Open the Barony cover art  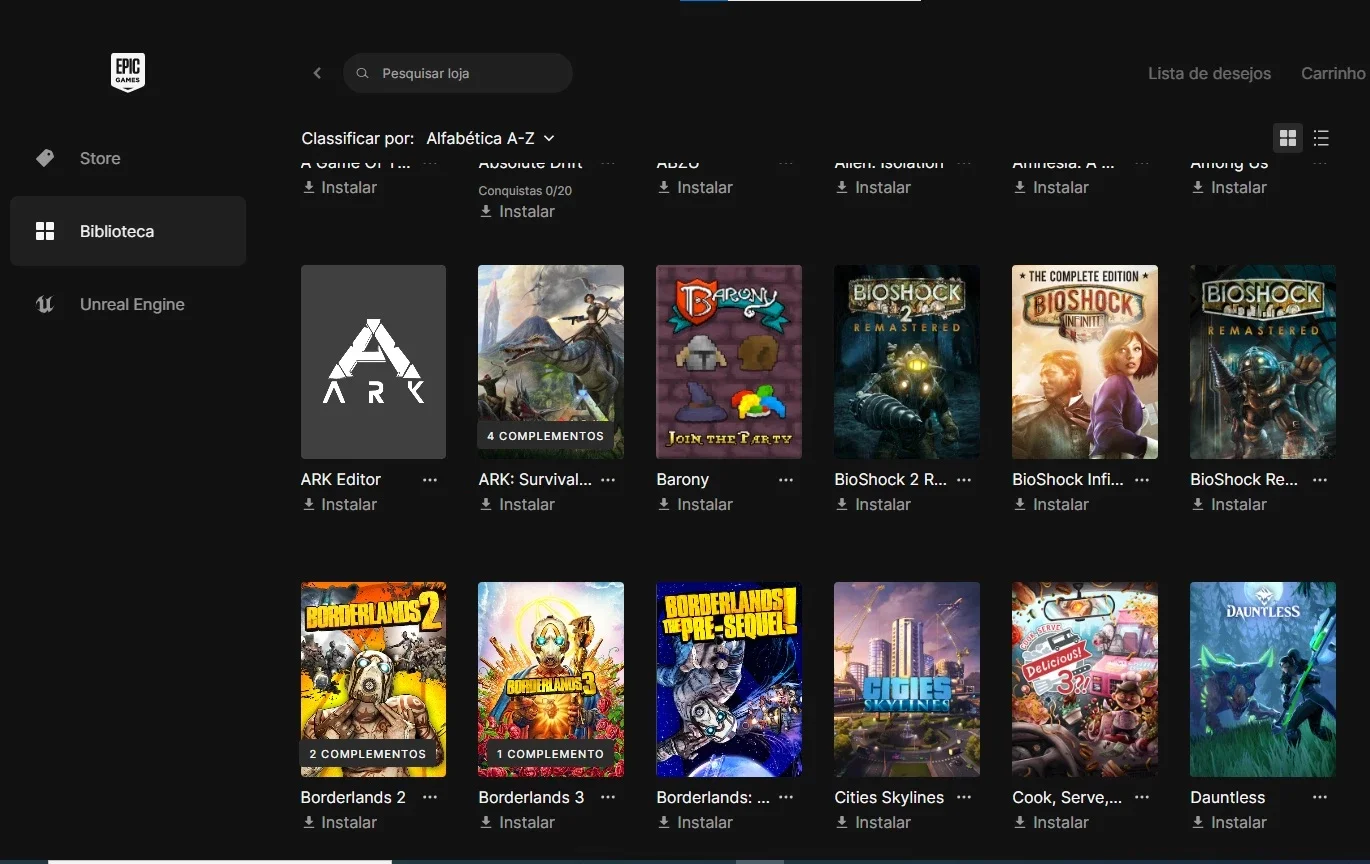[729, 362]
